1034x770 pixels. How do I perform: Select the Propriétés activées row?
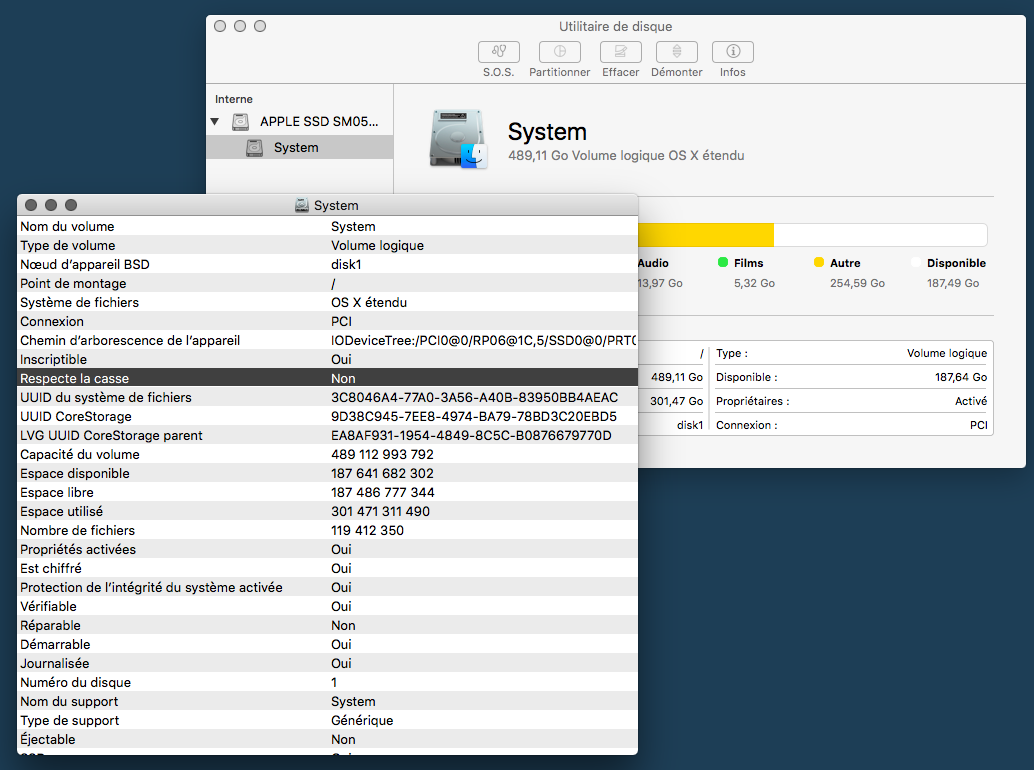[327, 549]
